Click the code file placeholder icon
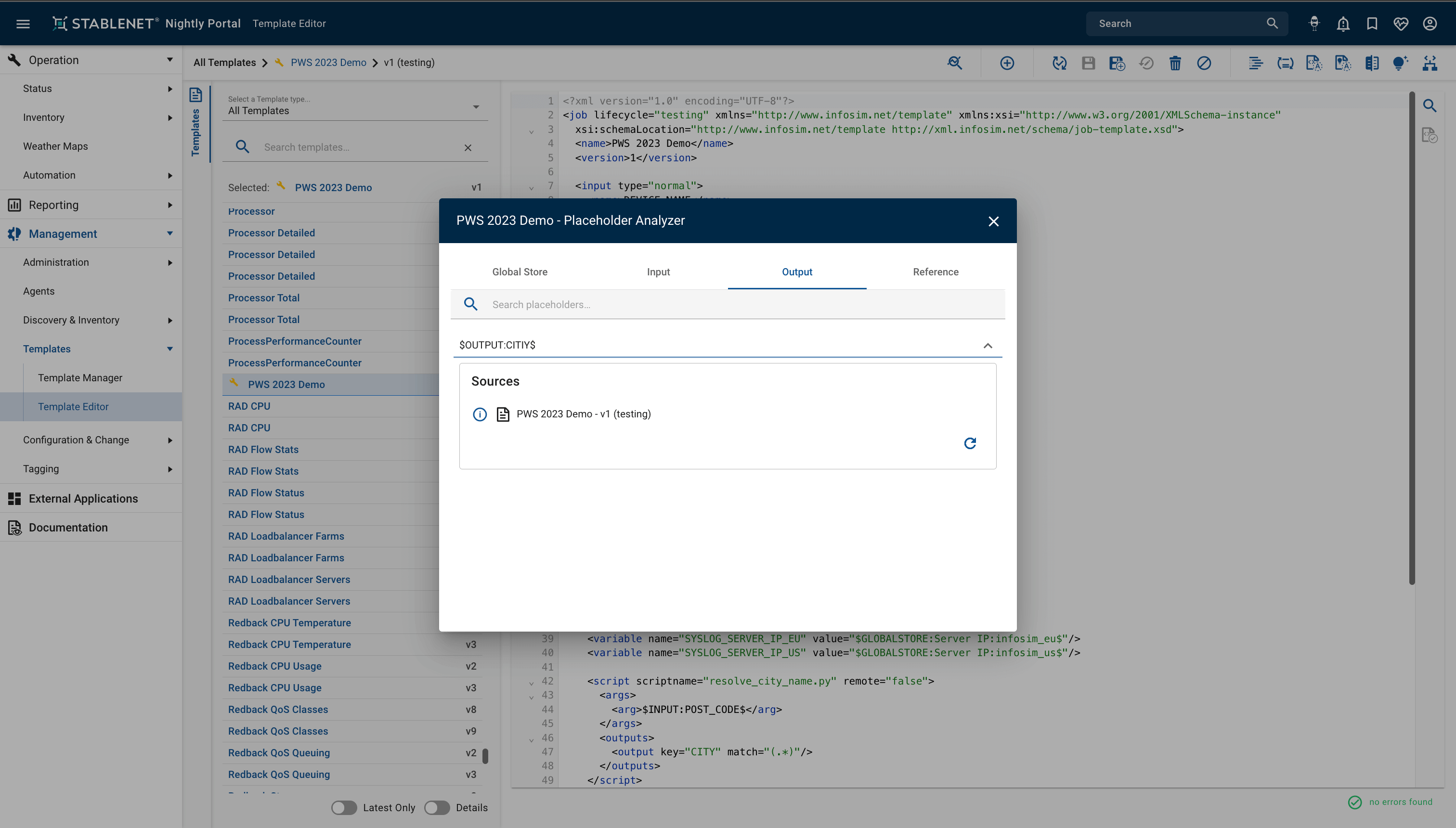The image size is (1456, 828). (1314, 63)
